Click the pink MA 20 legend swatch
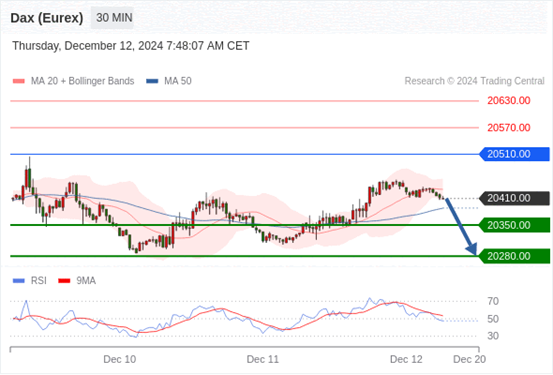This screenshot has width=553, height=375. [x=19, y=81]
